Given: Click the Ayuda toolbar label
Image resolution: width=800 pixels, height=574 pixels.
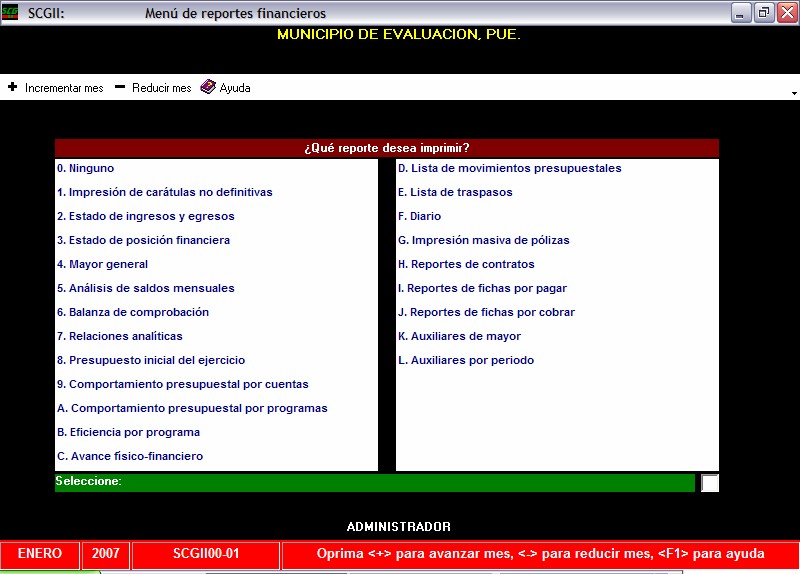Looking at the screenshot, I should (x=235, y=88).
